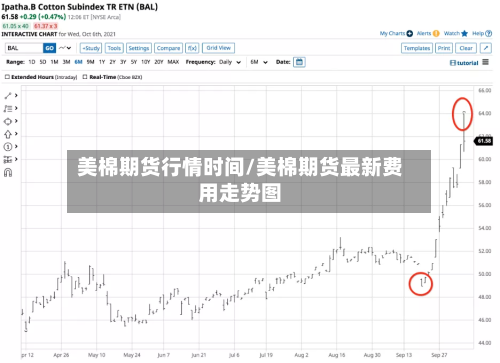
Task: Click the +Study button
Action: pyautogui.click(x=91, y=48)
